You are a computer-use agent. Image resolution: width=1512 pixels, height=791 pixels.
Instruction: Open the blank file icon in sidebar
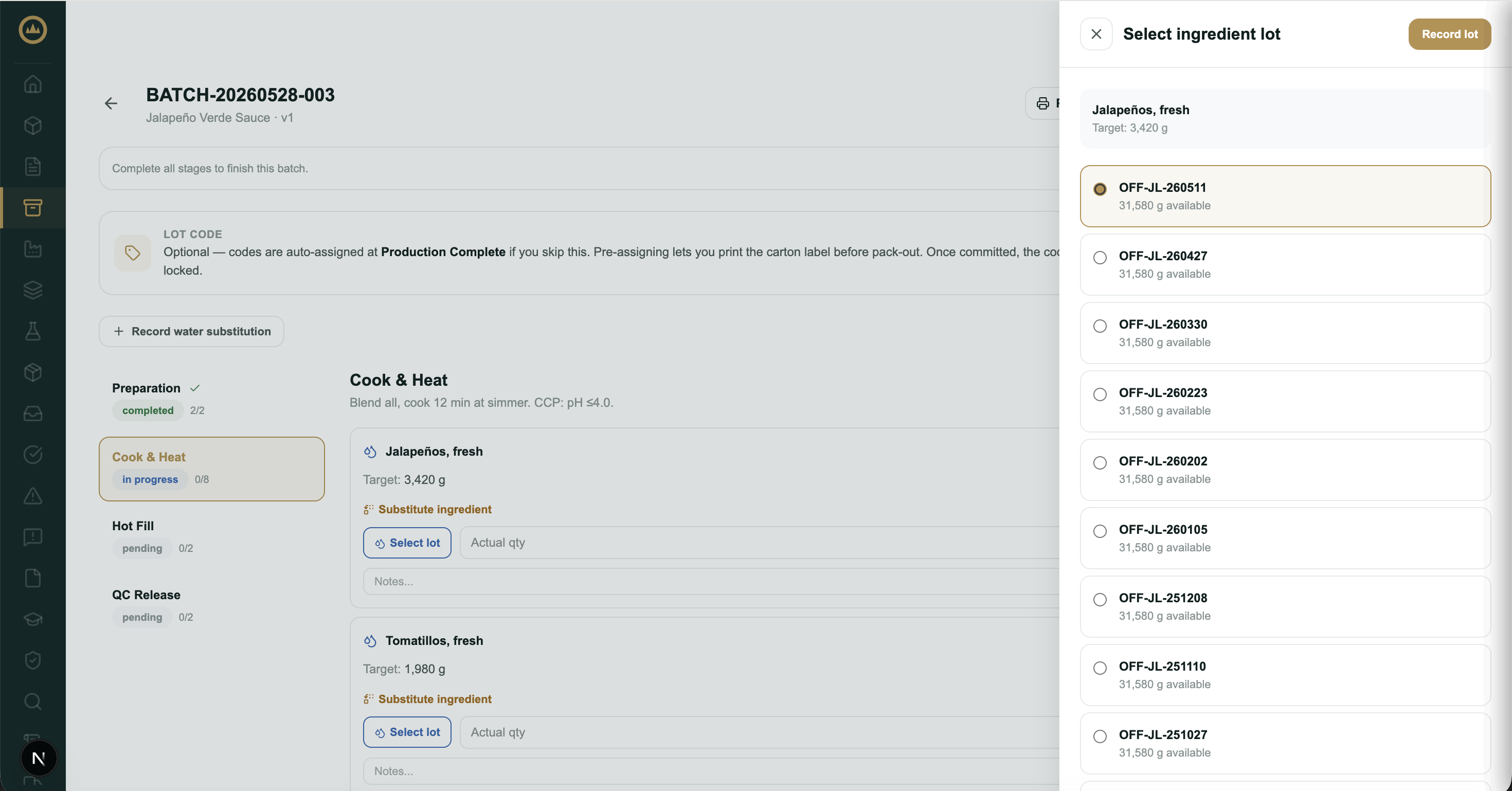(x=33, y=578)
